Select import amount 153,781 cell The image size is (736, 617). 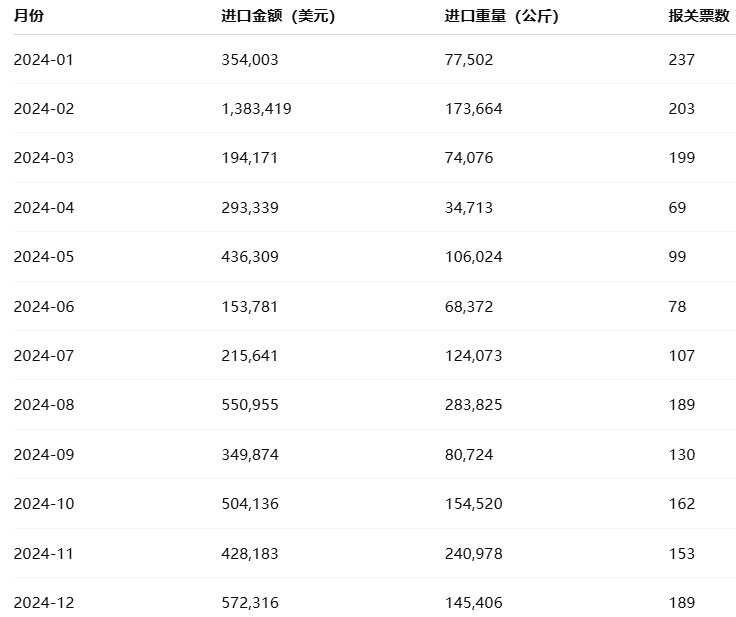coord(250,306)
